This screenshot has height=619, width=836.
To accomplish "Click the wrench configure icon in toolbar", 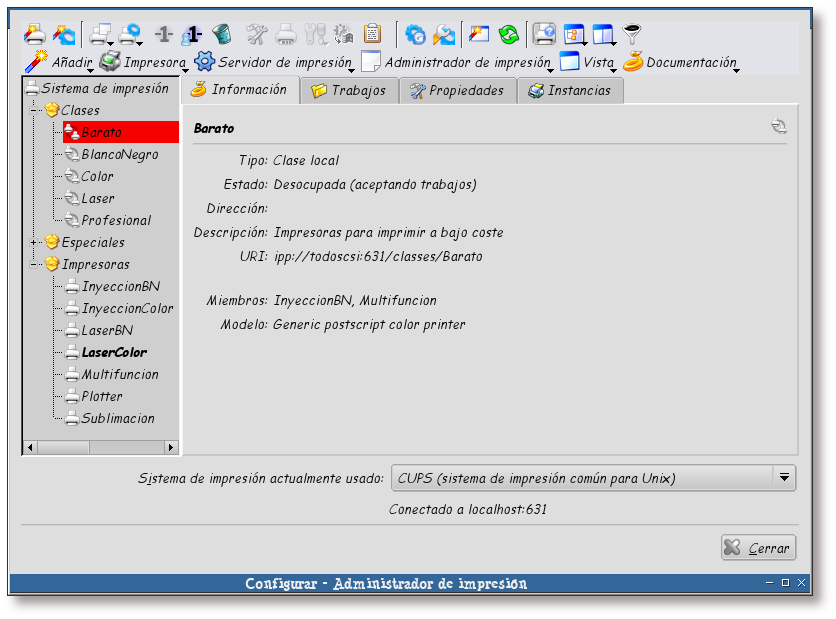I will pyautogui.click(x=257, y=35).
